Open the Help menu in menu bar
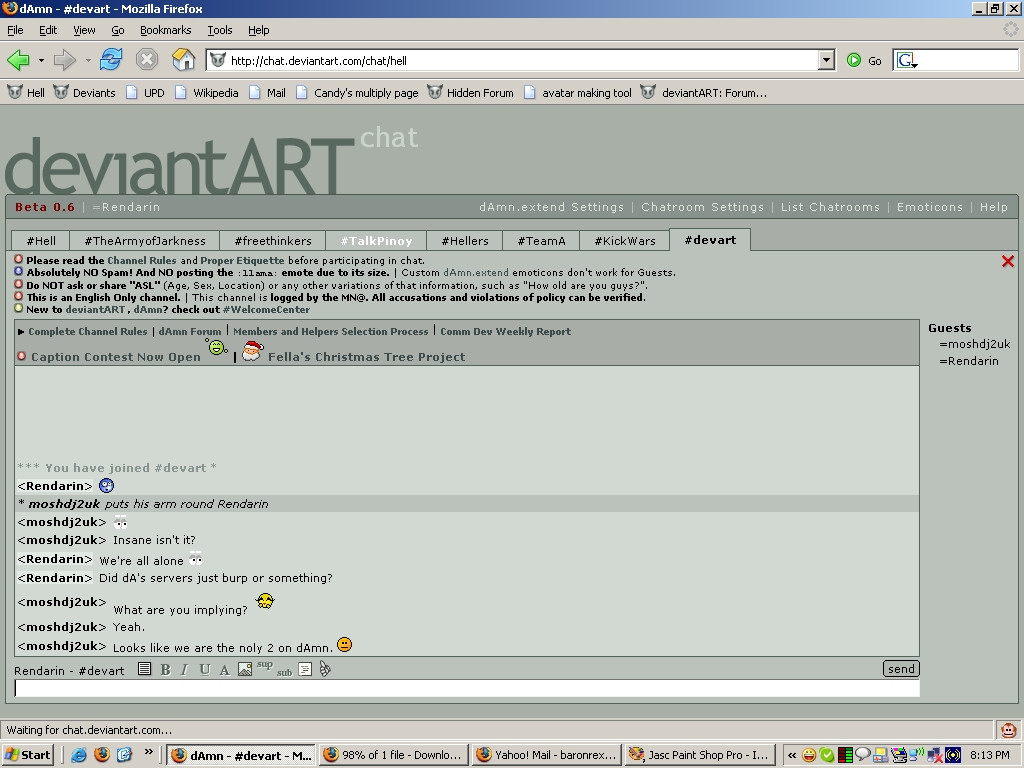Viewport: 1024px width, 768px height. (x=258, y=30)
